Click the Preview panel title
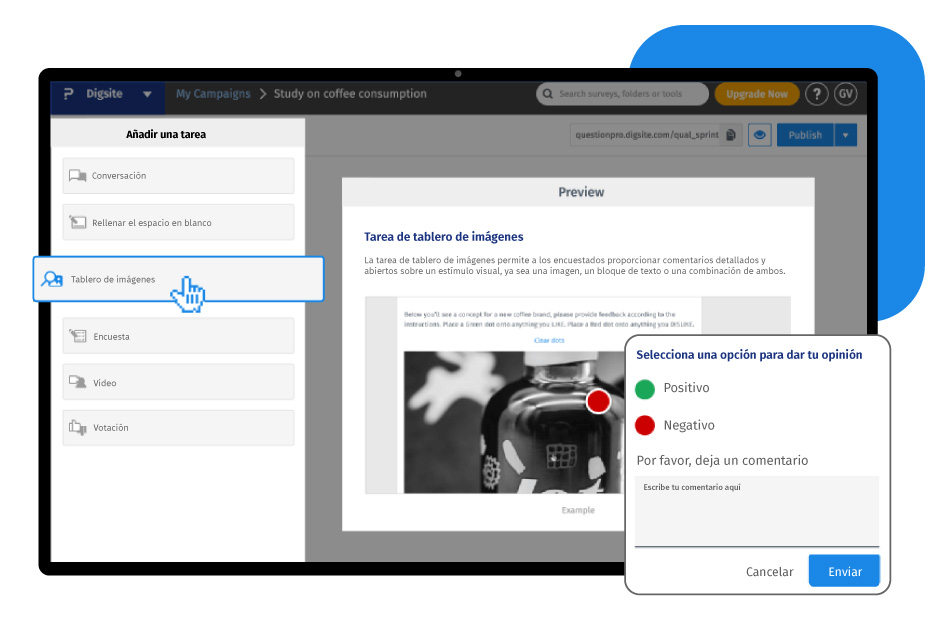941x626 pixels. (581, 192)
